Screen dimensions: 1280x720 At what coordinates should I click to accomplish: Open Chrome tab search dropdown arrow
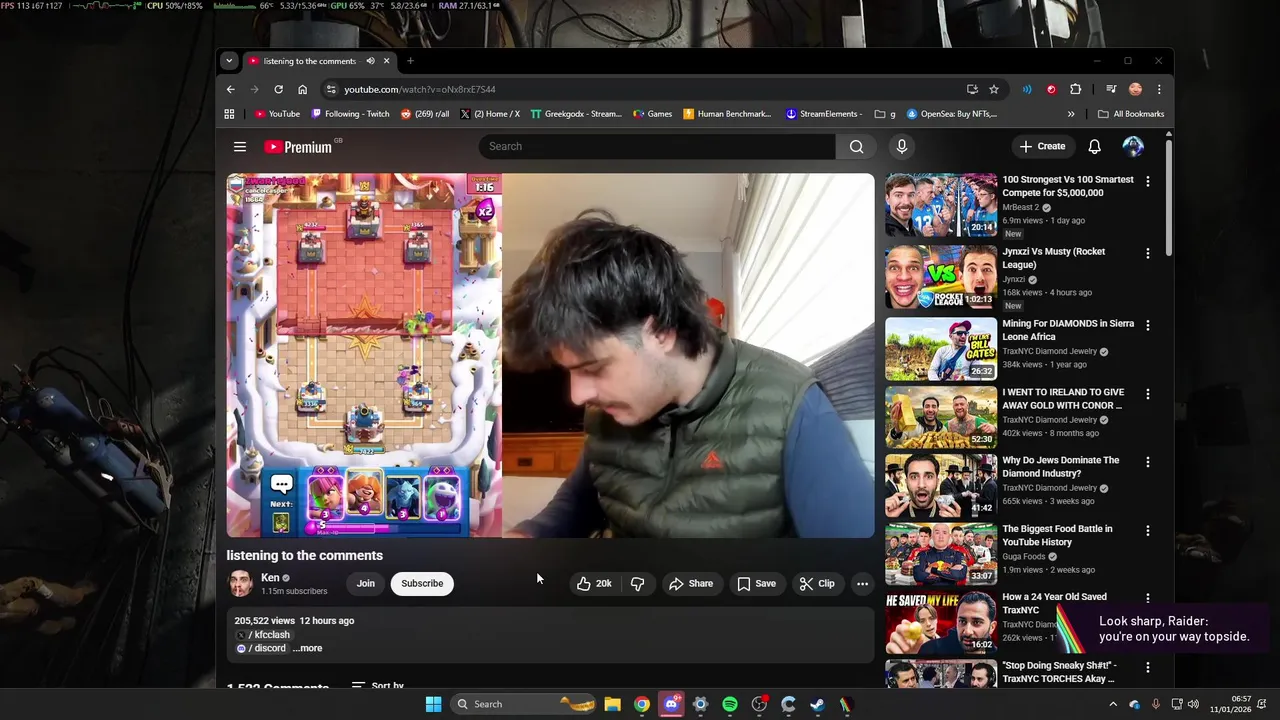pos(229,61)
